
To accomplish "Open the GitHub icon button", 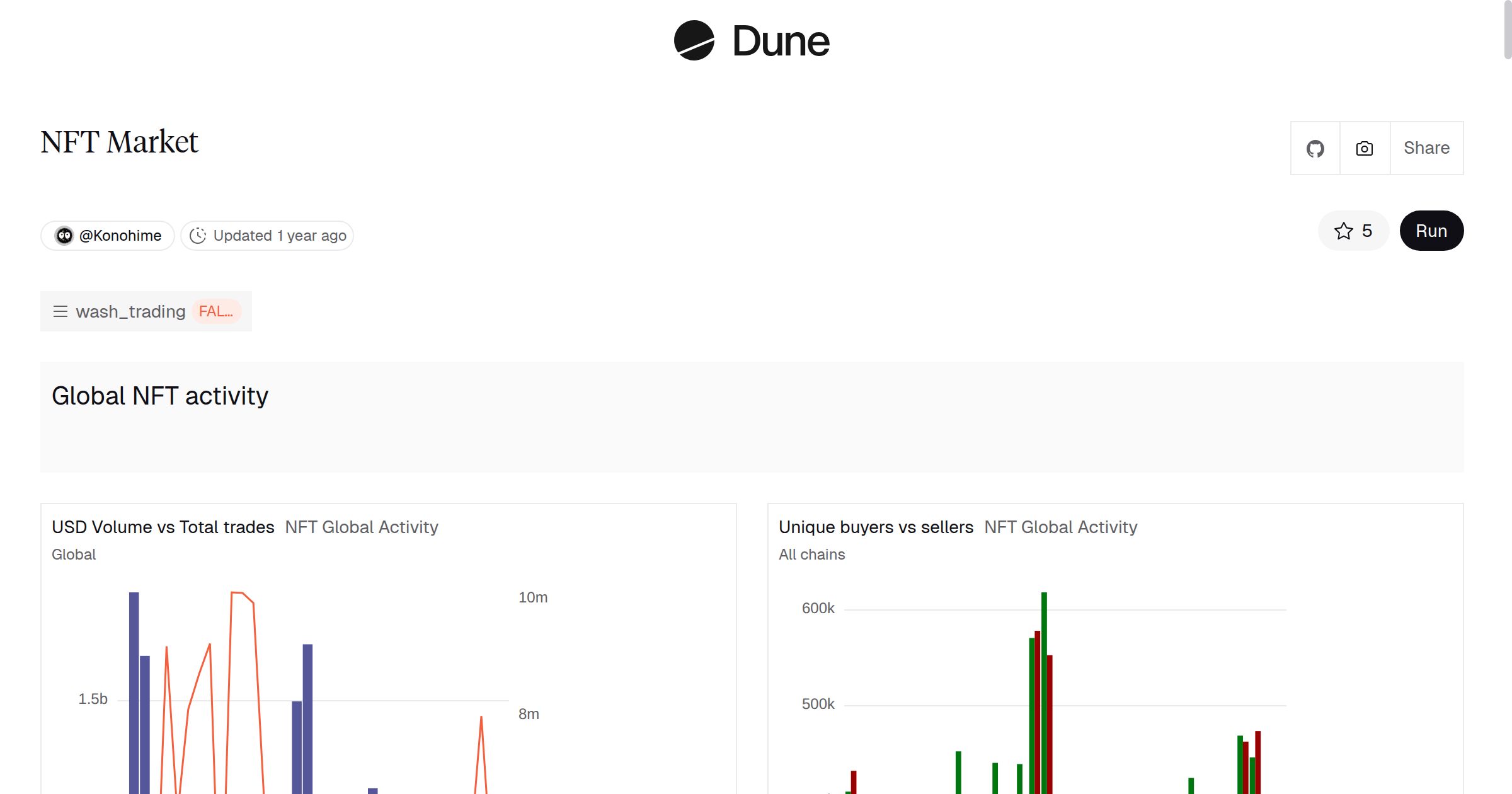I will pos(1315,149).
